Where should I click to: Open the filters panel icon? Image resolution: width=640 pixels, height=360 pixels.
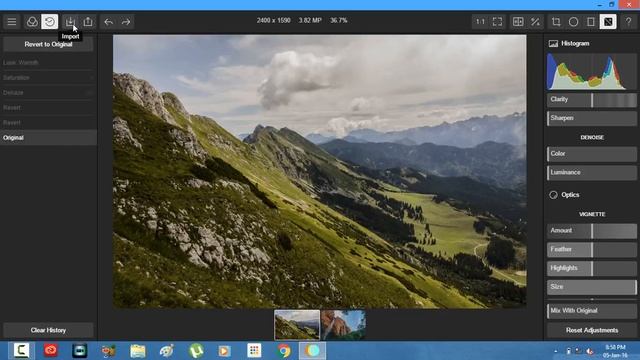[32, 22]
